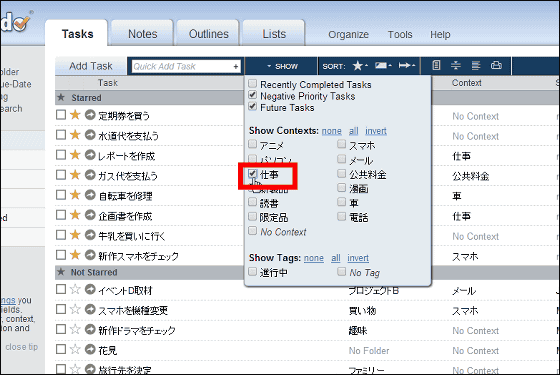This screenshot has height=375, width=560.
Task: Unstar the 企画書を作成 task
Action: click(x=75, y=215)
